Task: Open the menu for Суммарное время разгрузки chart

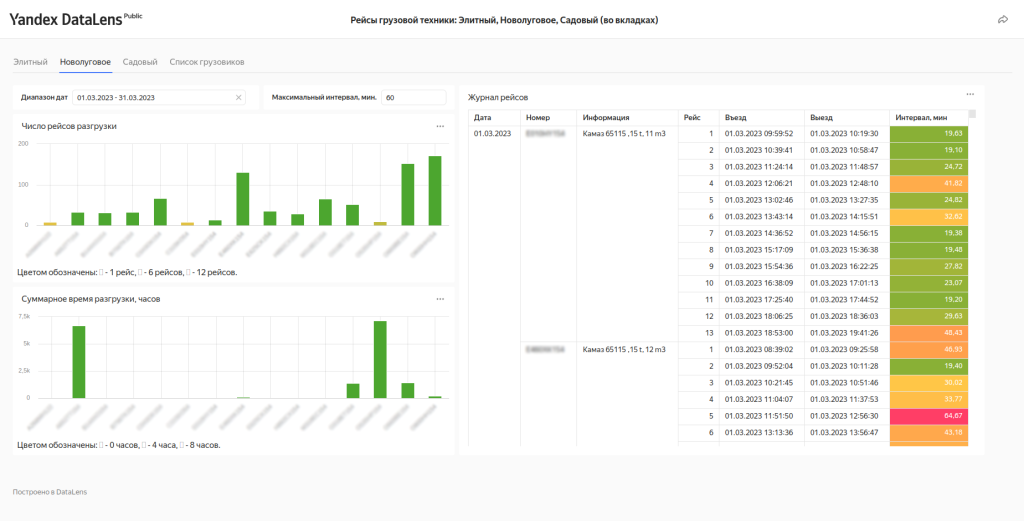Action: point(440,299)
